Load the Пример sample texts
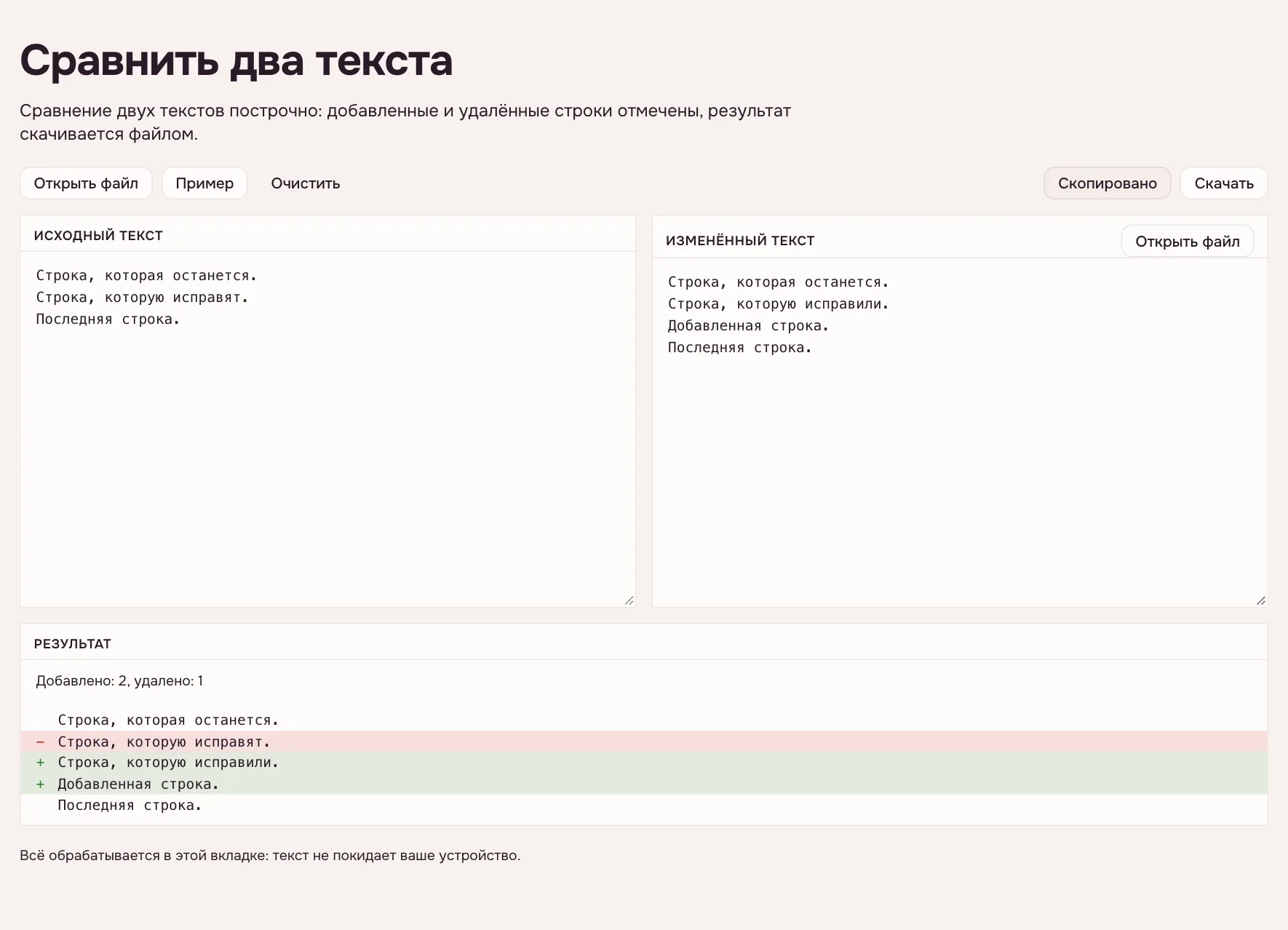Image resolution: width=1288 pixels, height=930 pixels. tap(204, 183)
